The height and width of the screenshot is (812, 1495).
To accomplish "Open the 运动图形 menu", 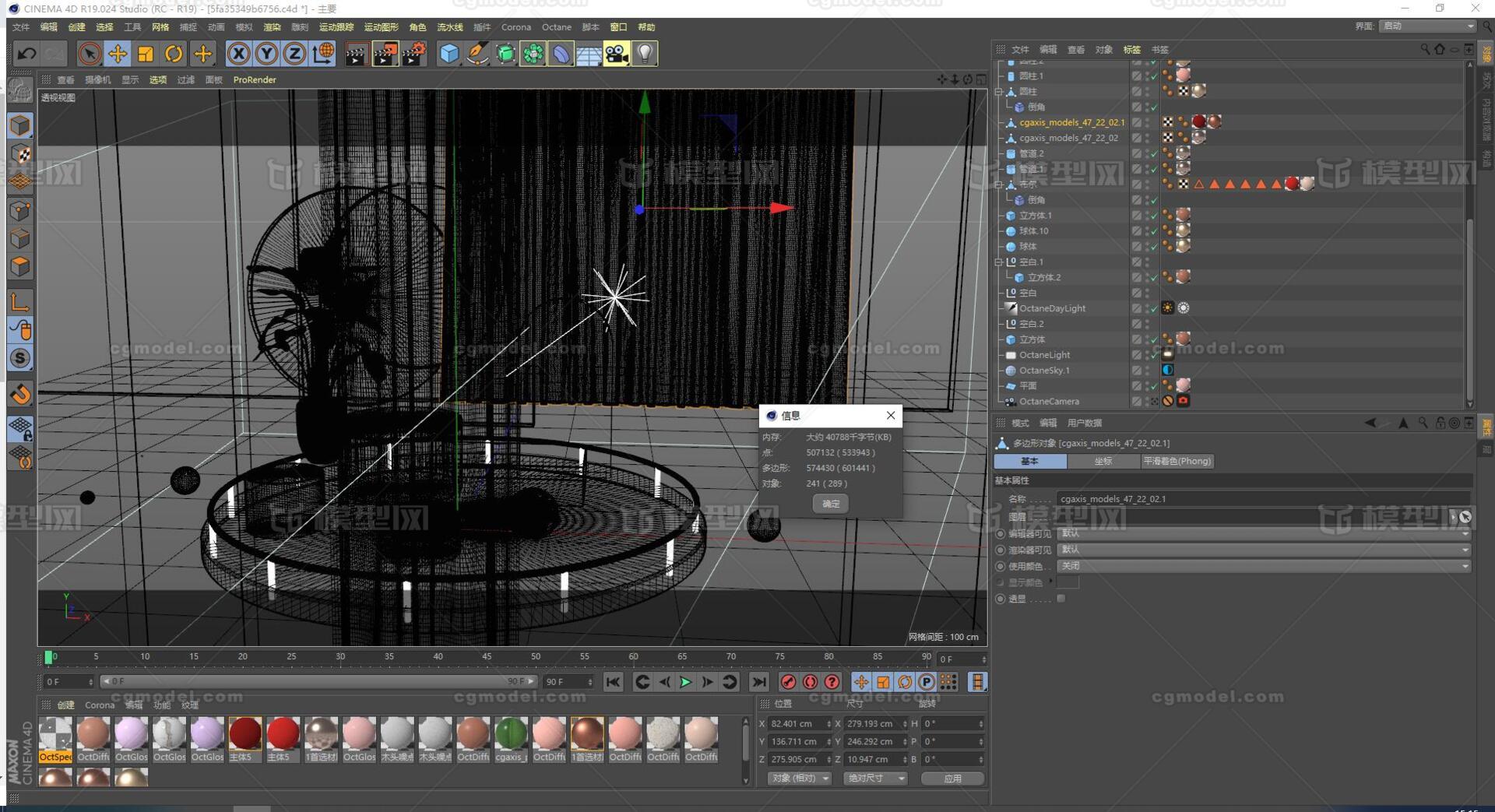I will point(382,27).
